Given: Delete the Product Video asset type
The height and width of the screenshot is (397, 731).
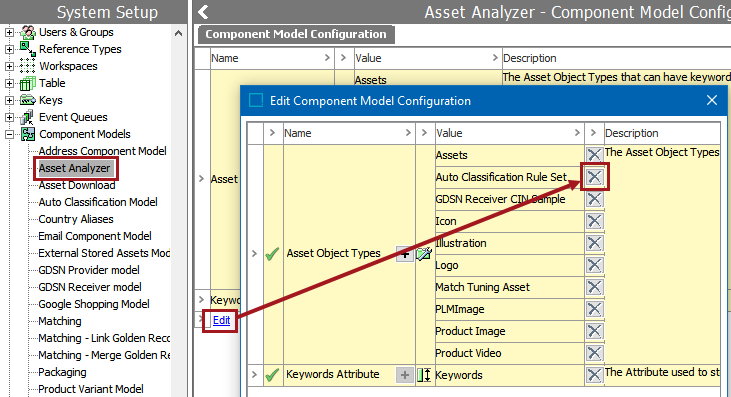Looking at the screenshot, I should point(594,353).
